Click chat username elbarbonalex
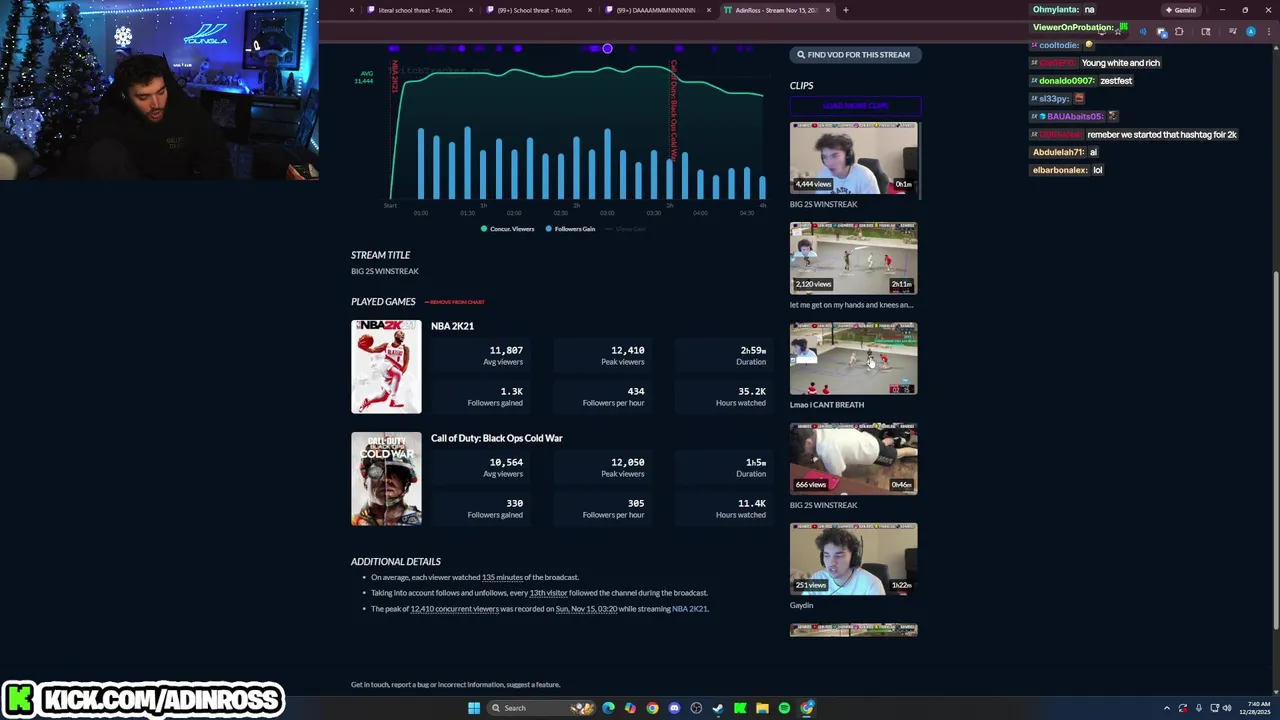Screen dimensions: 1280x720 [1060, 170]
